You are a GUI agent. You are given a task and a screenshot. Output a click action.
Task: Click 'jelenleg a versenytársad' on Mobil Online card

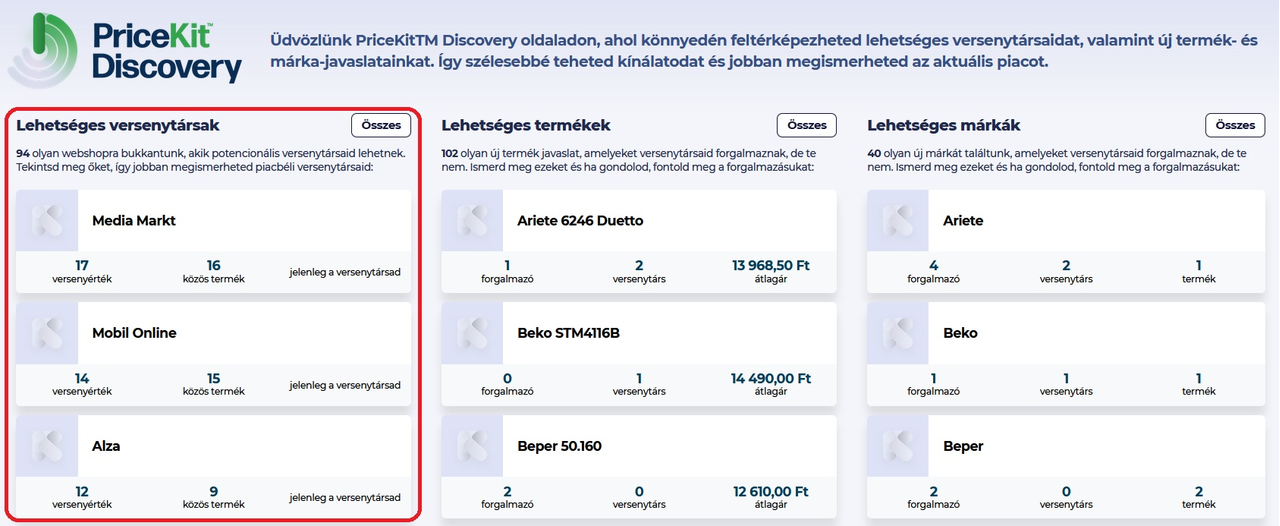point(345,385)
